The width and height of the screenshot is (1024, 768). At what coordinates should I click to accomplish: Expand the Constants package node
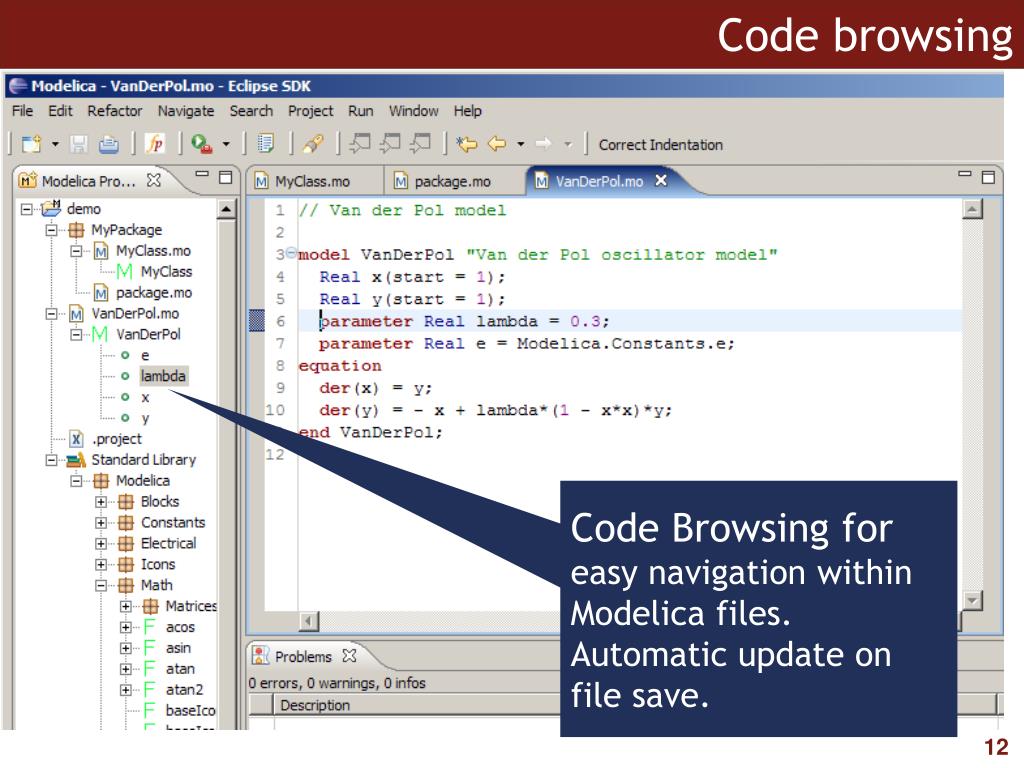(101, 522)
